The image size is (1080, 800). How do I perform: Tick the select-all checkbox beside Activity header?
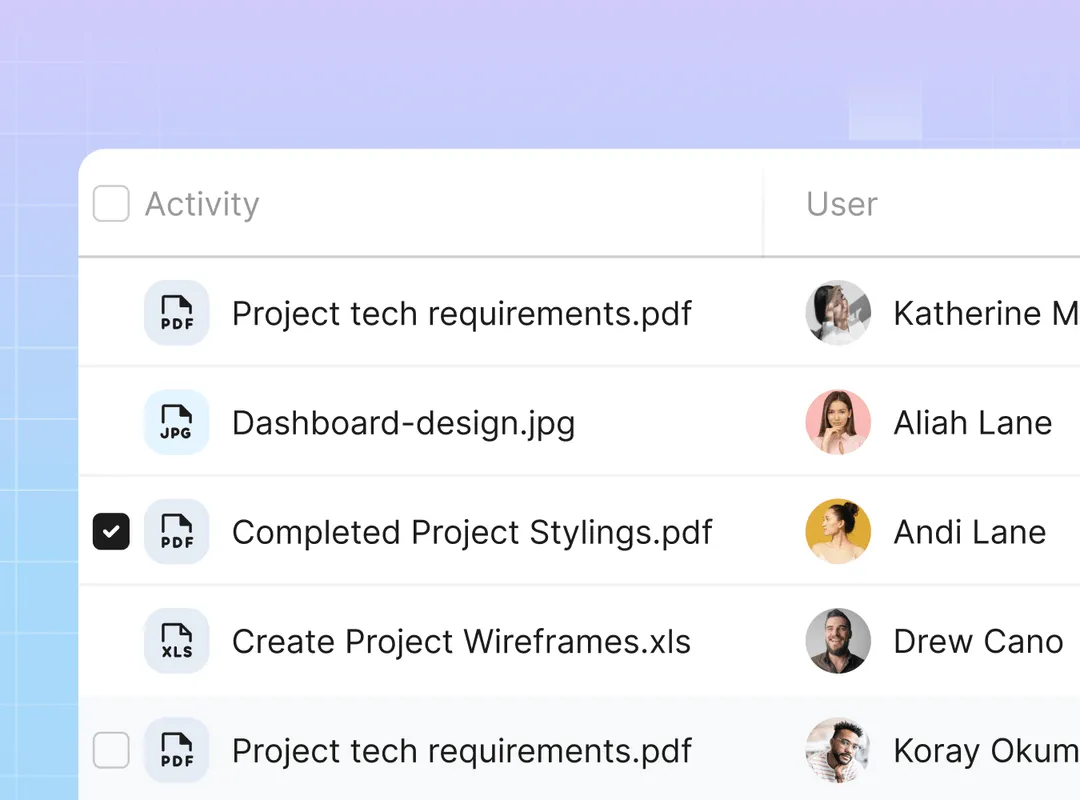coord(111,203)
